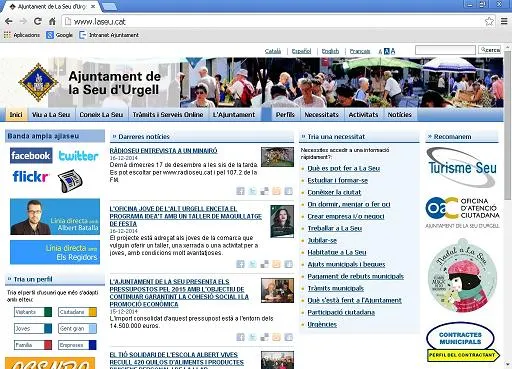
Task: Choose the Empreses profile button
Action: pos(77,345)
